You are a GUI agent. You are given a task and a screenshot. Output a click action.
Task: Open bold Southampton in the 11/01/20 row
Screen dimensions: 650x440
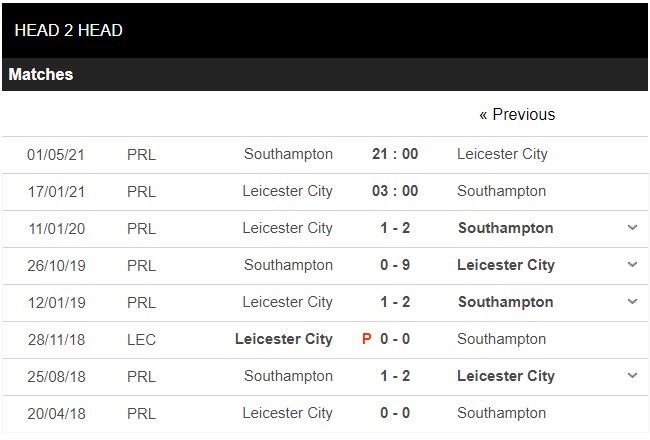click(x=505, y=228)
